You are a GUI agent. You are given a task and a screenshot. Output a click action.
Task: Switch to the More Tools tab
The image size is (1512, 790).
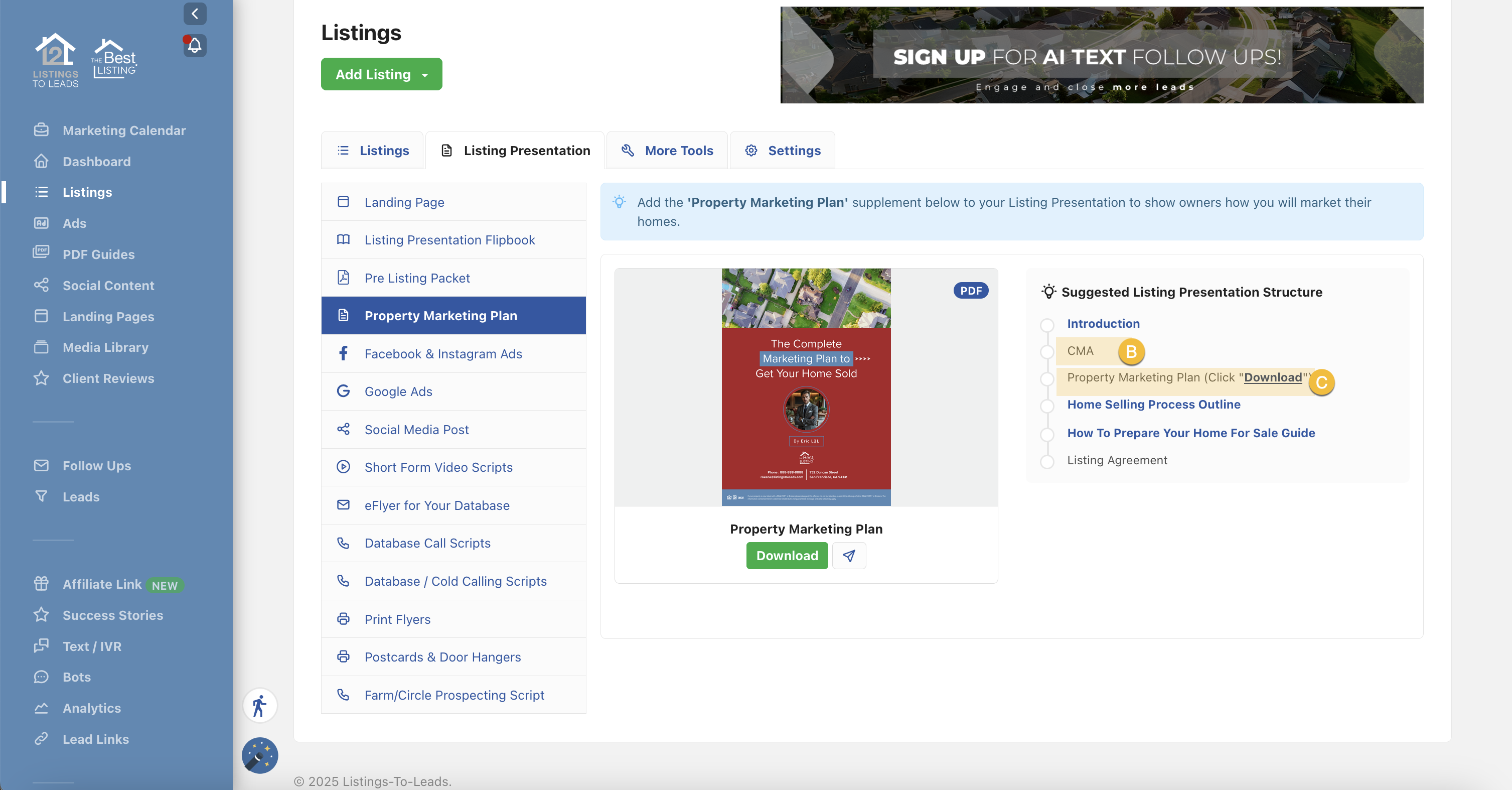pos(667,151)
